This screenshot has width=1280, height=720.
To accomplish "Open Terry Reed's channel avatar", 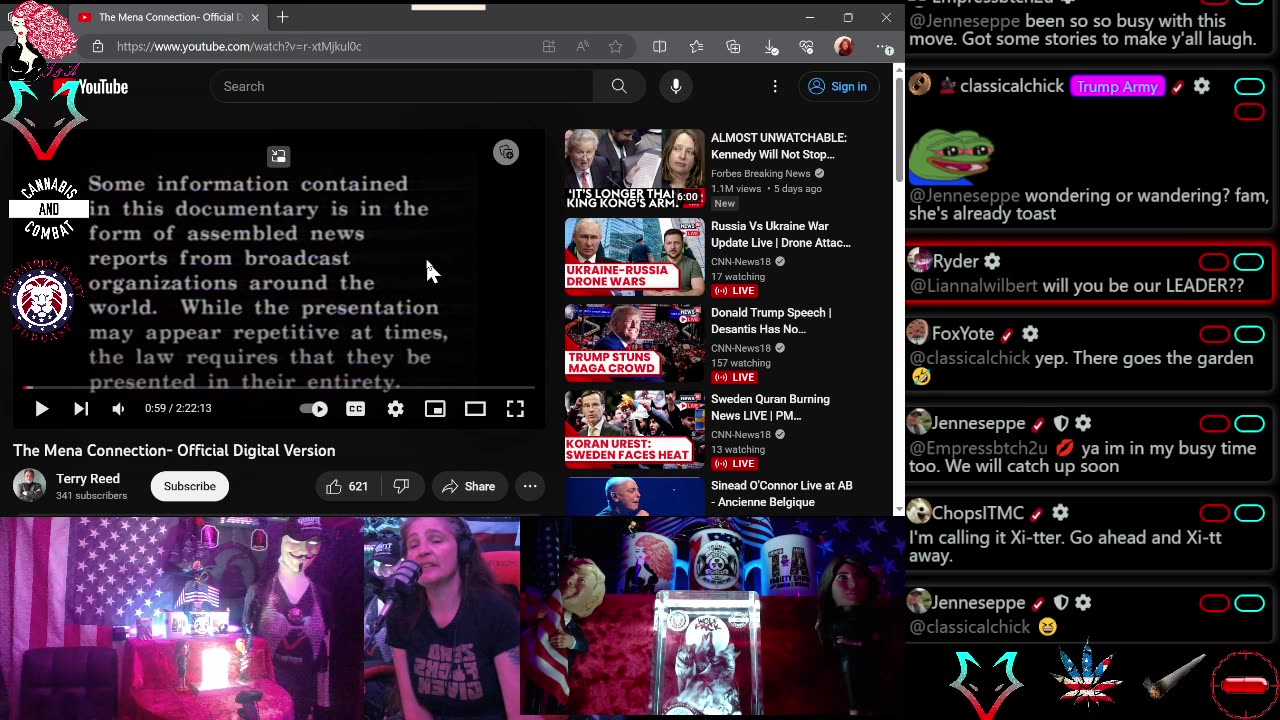I will pos(29,486).
